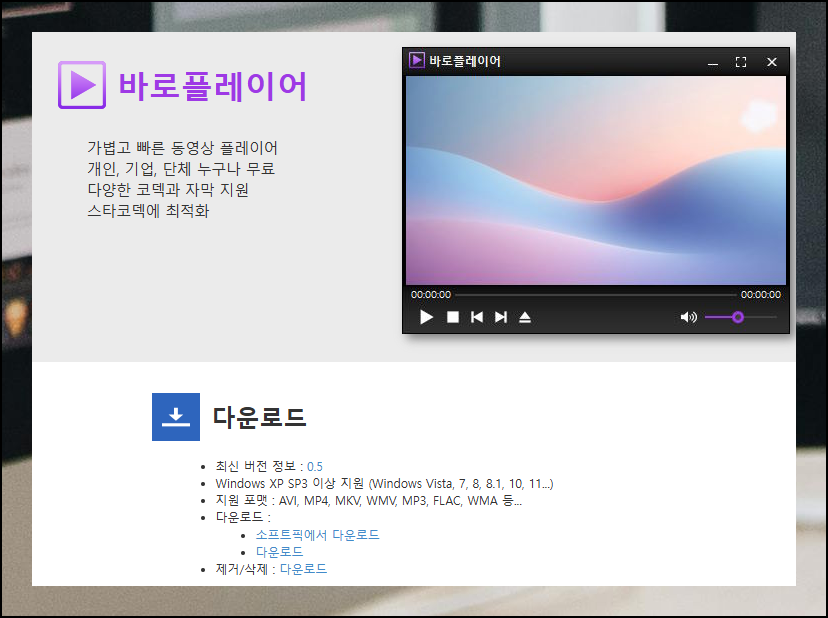Click the 스타코덱에 최적화 text

[148, 211]
